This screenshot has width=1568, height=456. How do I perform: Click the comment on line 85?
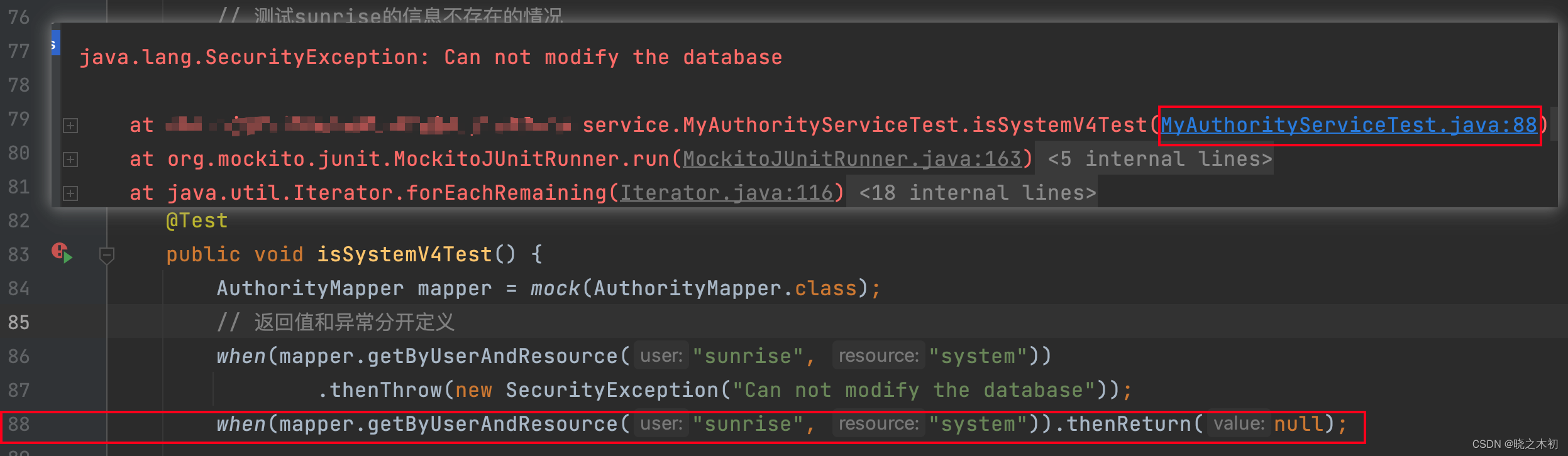(335, 322)
